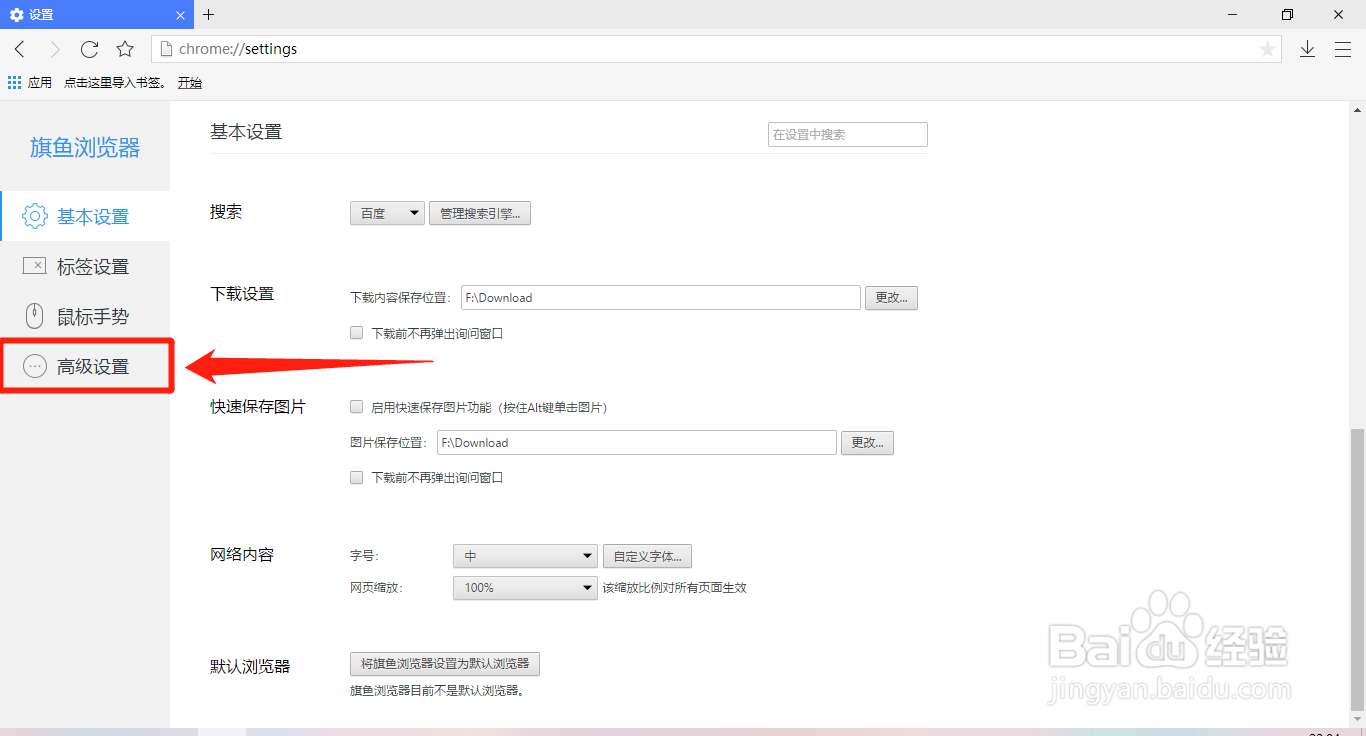The height and width of the screenshot is (736, 1366).
Task: Click 自定义字体 button
Action: [647, 556]
